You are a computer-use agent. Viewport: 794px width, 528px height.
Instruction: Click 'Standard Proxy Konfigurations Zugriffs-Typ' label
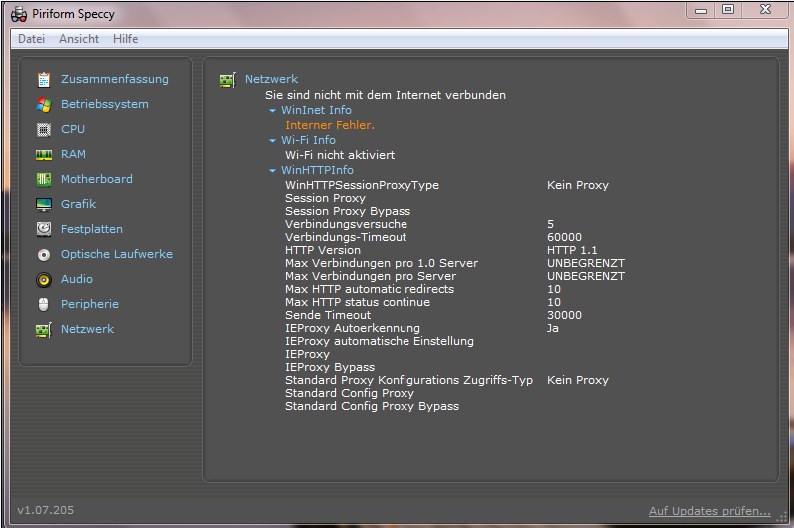pyautogui.click(x=409, y=380)
